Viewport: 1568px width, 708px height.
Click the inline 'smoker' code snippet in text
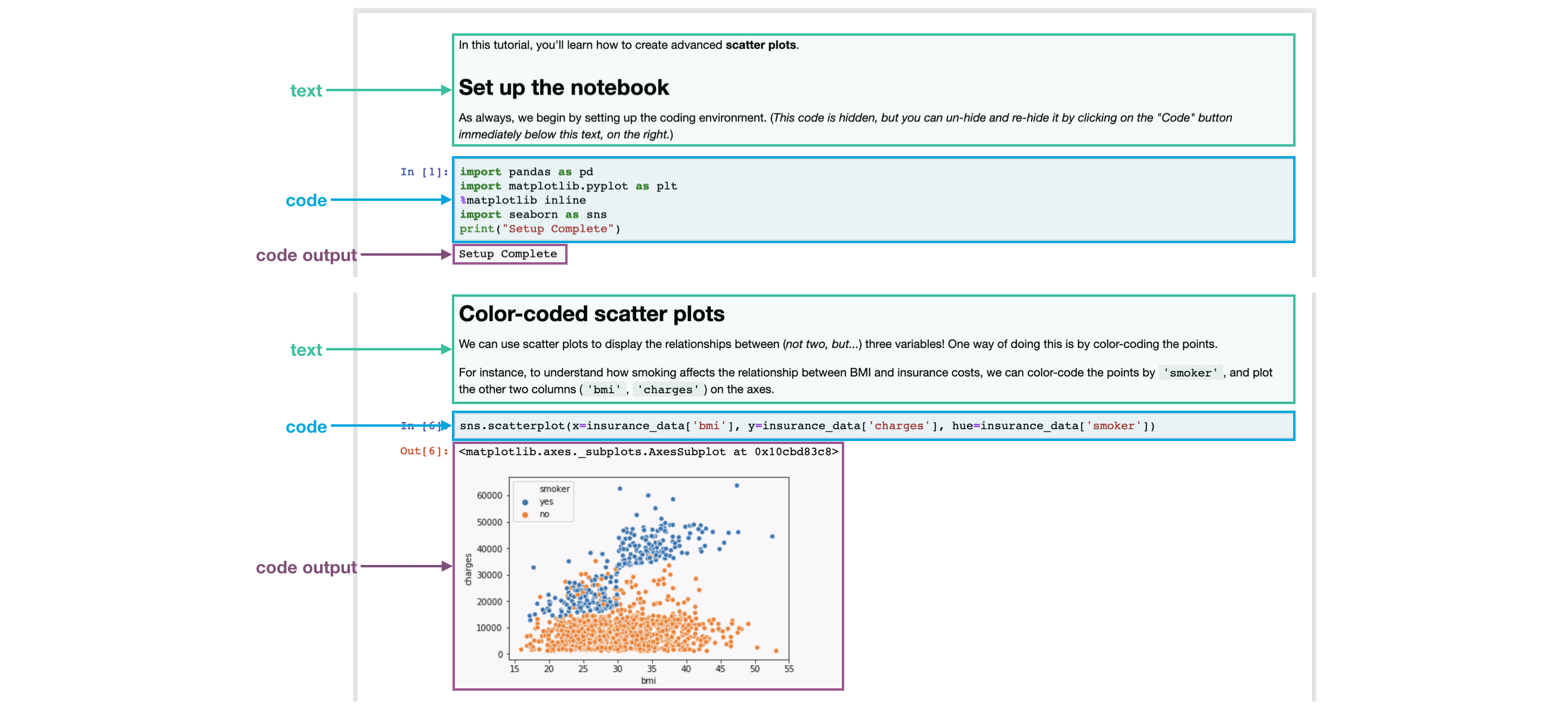(x=1189, y=373)
